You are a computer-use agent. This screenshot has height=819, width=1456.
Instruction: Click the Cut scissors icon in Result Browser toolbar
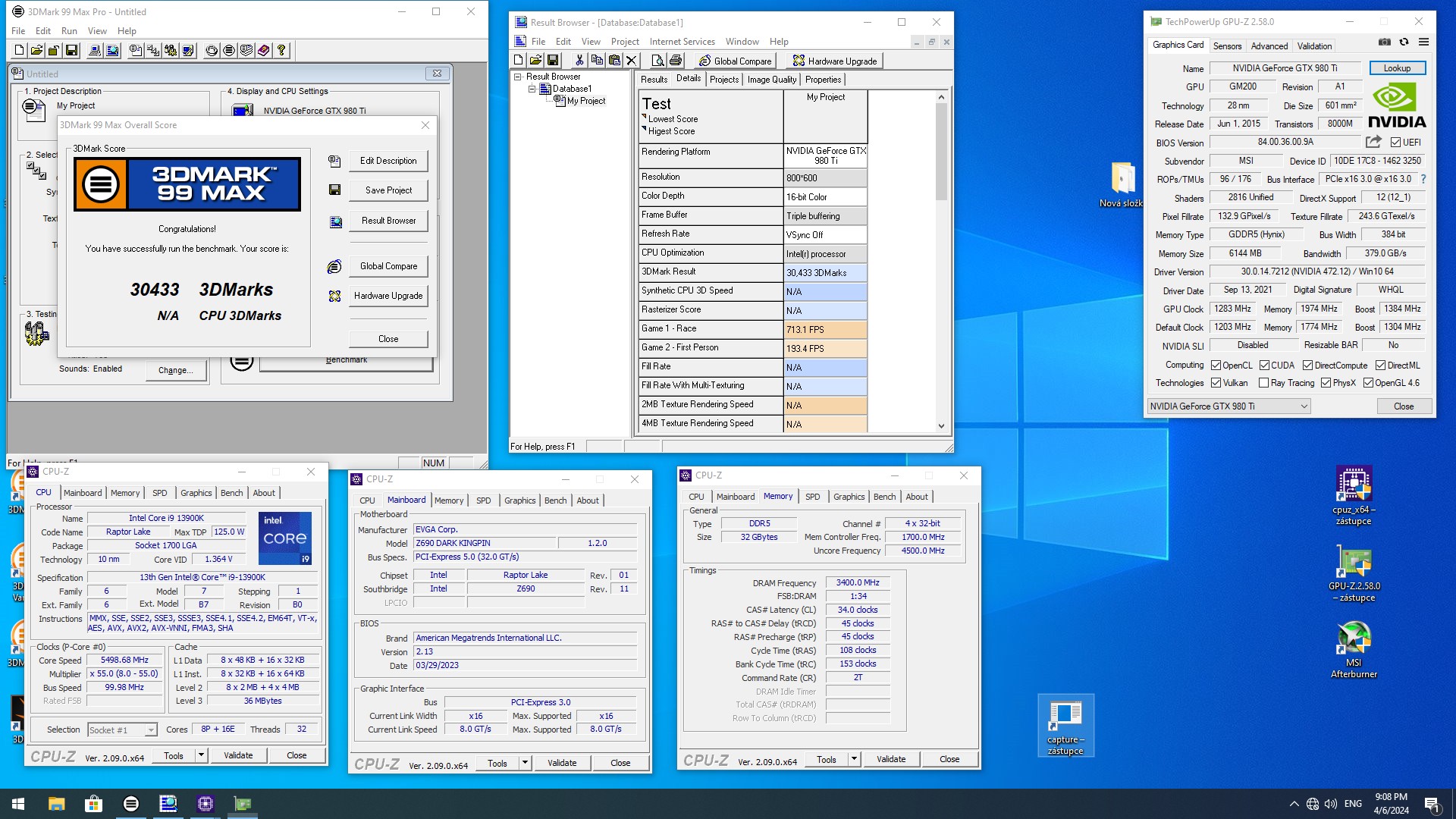coord(579,61)
